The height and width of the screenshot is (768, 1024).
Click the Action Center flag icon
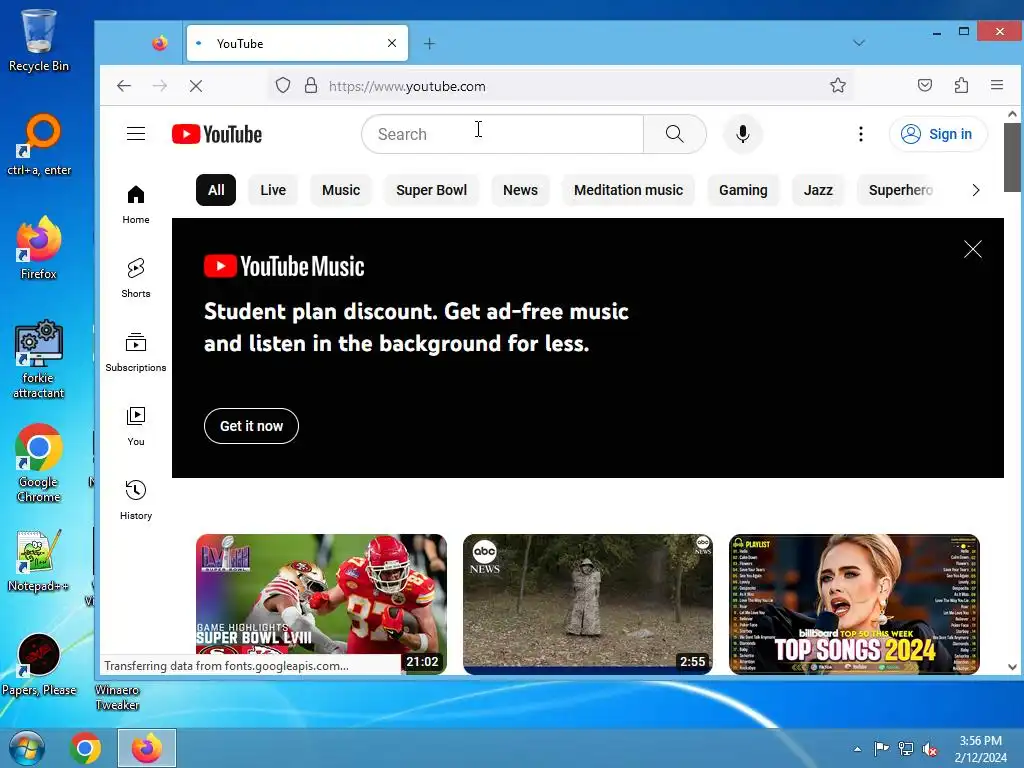[881, 749]
